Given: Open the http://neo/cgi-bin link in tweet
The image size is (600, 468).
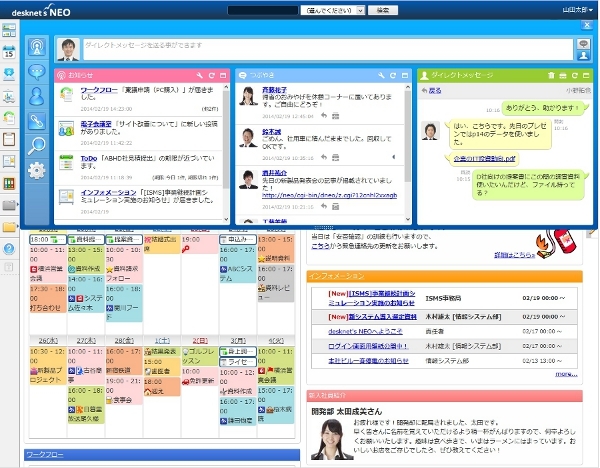Looking at the screenshot, I should click(x=329, y=195).
